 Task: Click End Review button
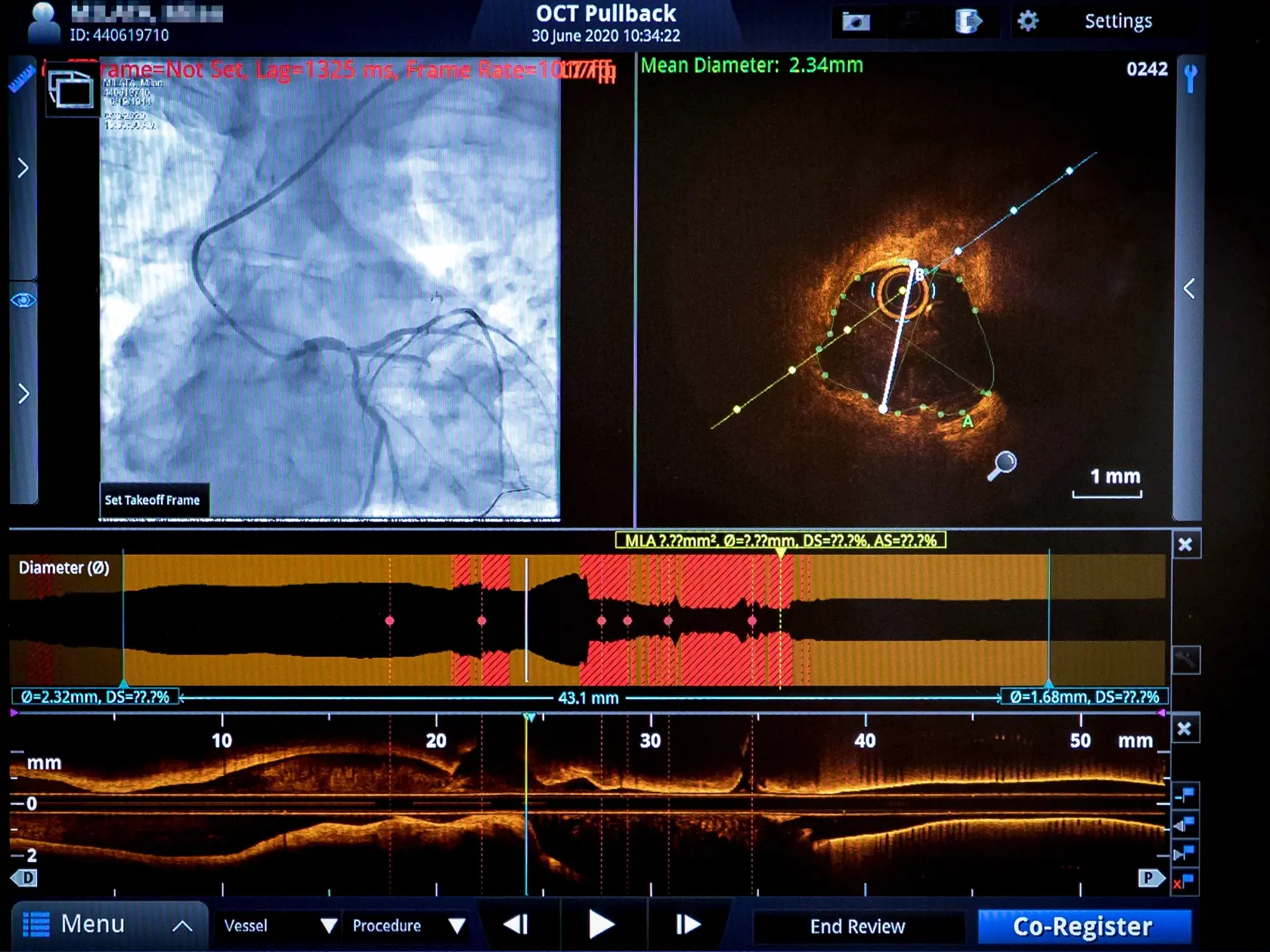pyautogui.click(x=857, y=927)
